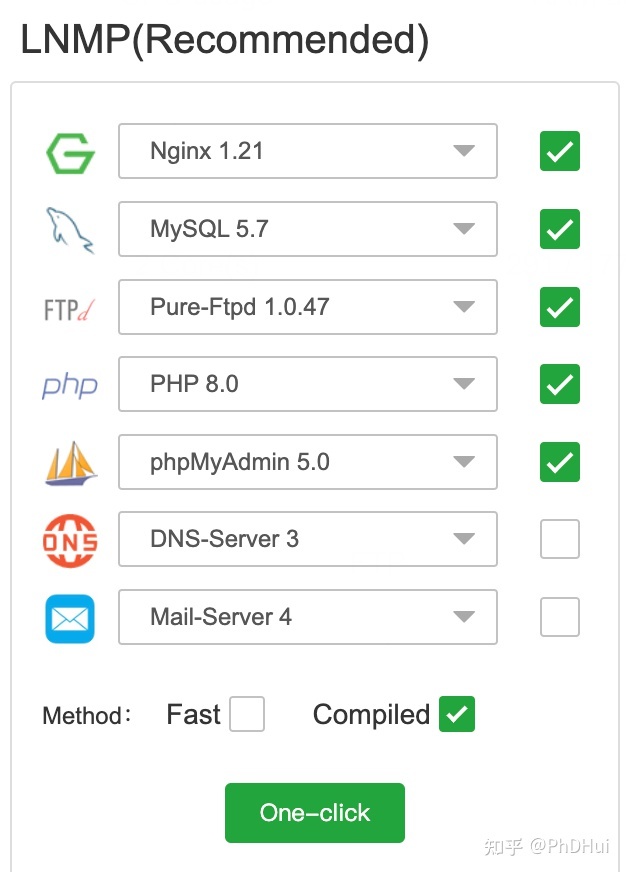626x872 pixels.
Task: Toggle the Compiled method checkbox
Action: [x=457, y=714]
